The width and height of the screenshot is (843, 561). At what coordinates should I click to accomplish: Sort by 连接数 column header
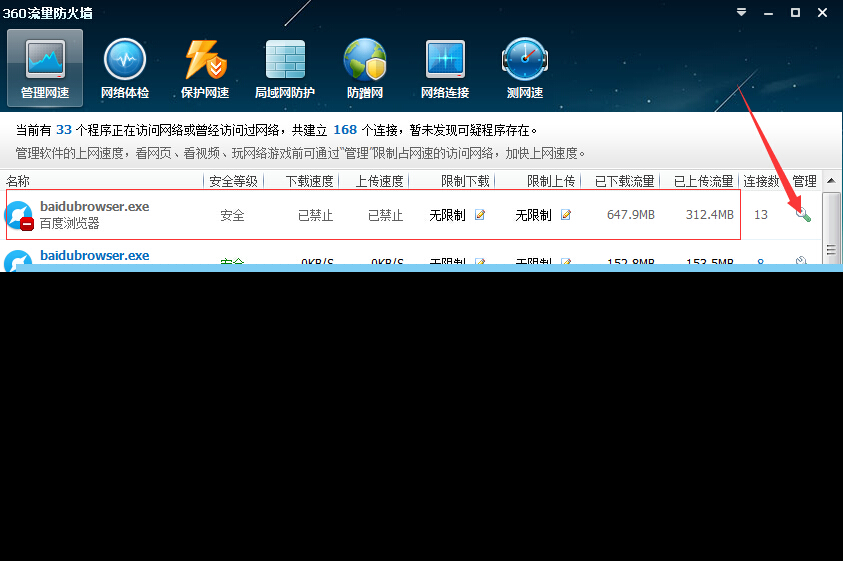(x=761, y=181)
